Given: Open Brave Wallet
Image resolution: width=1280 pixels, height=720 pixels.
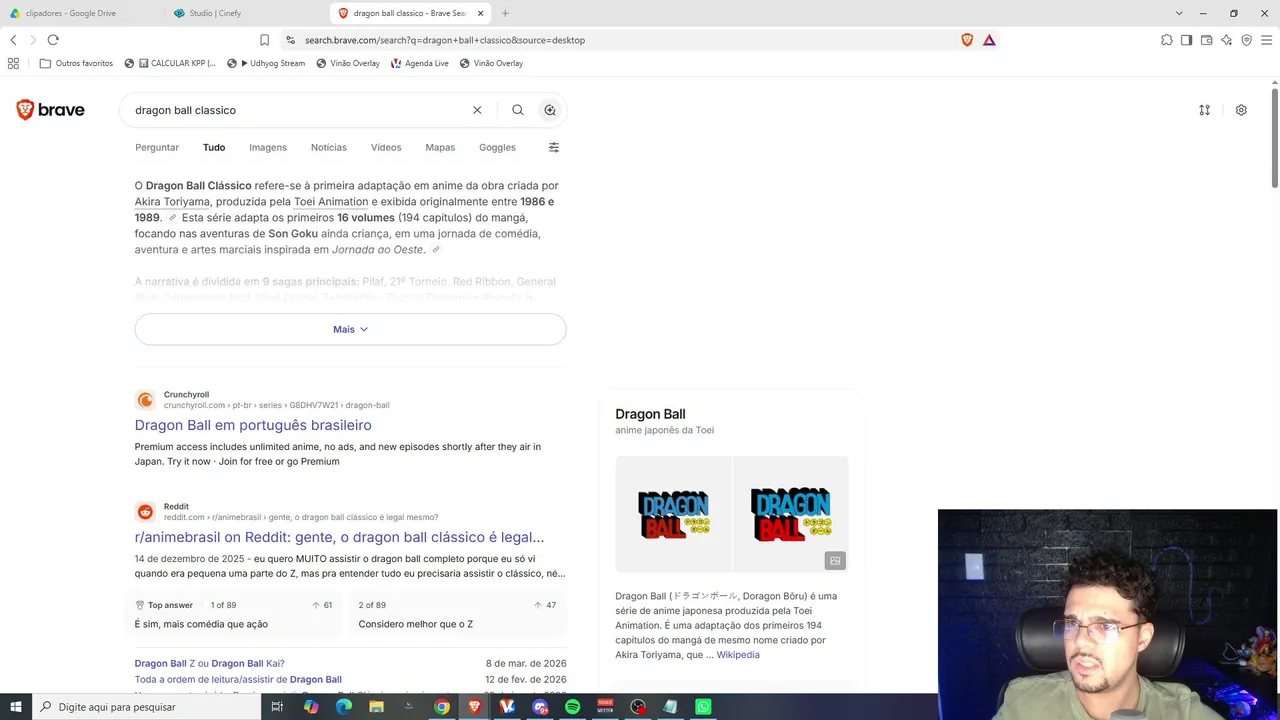Looking at the screenshot, I should point(1206,40).
